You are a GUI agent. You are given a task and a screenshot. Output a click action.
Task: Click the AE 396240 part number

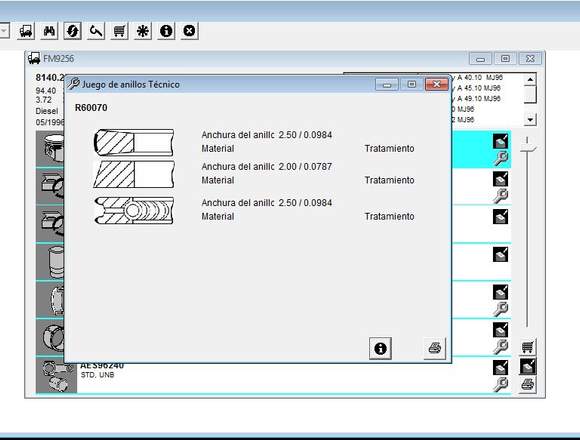(x=102, y=365)
